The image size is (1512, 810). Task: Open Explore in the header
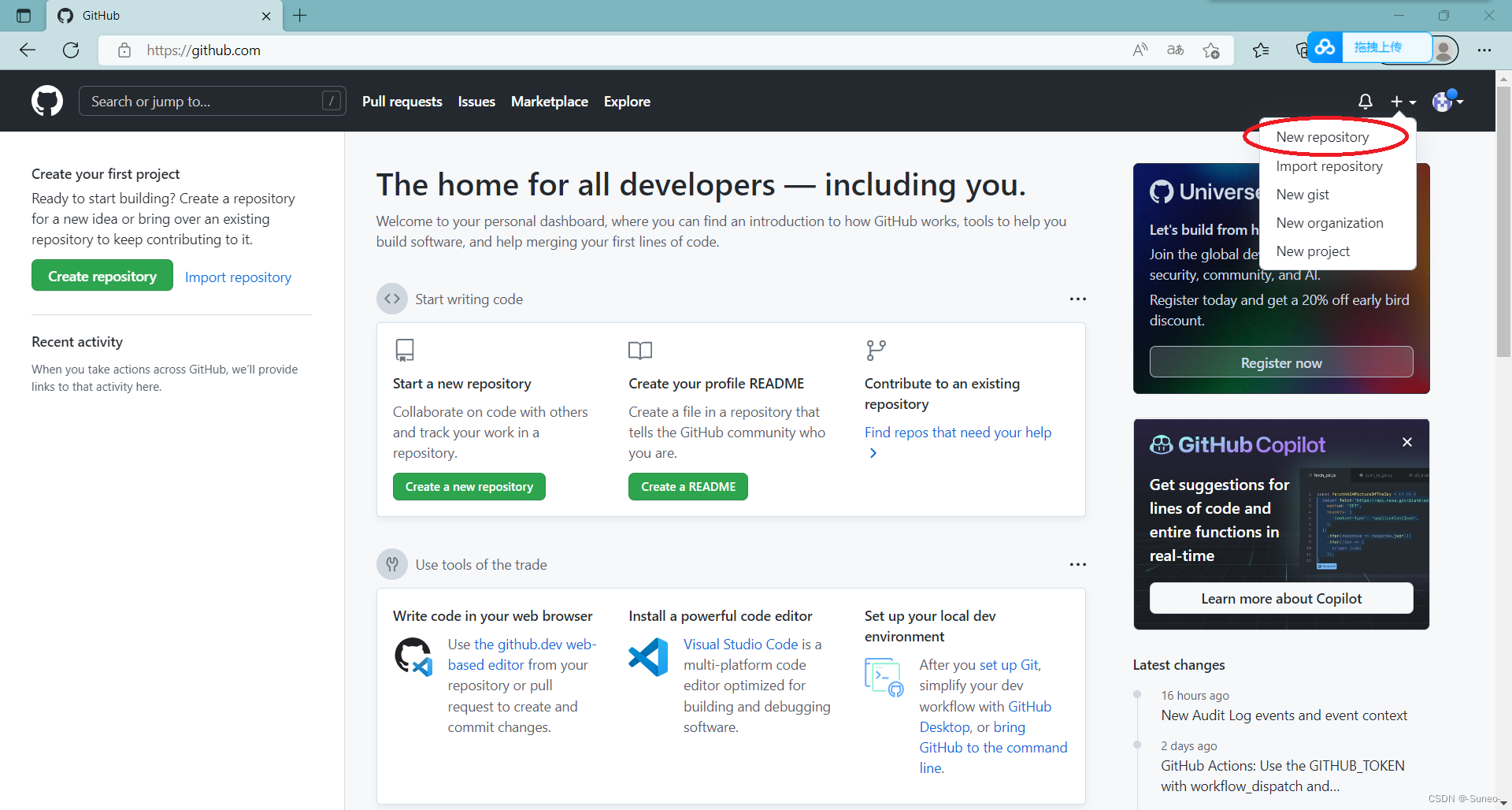click(627, 102)
